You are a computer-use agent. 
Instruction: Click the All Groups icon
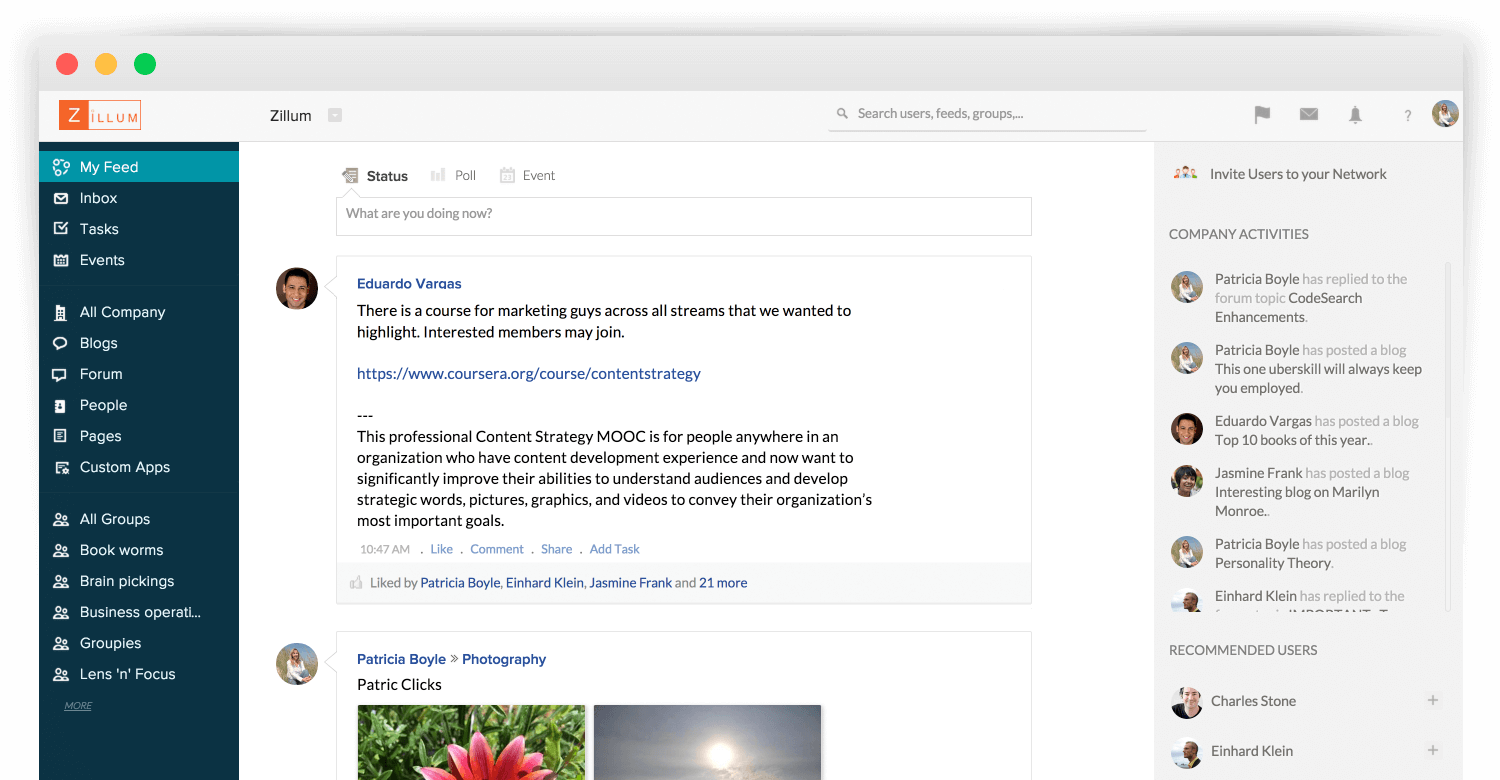click(61, 519)
